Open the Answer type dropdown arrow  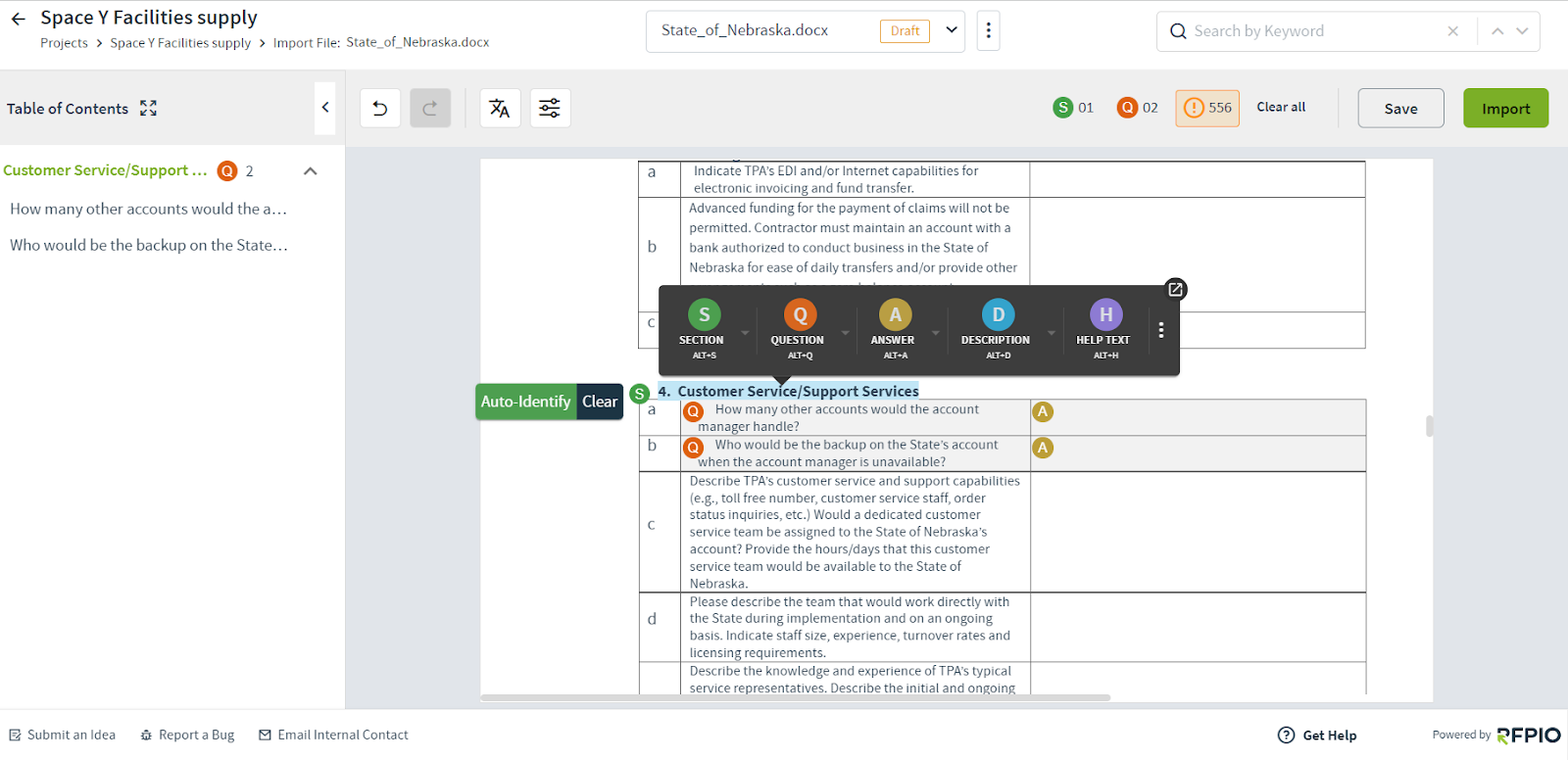click(935, 333)
